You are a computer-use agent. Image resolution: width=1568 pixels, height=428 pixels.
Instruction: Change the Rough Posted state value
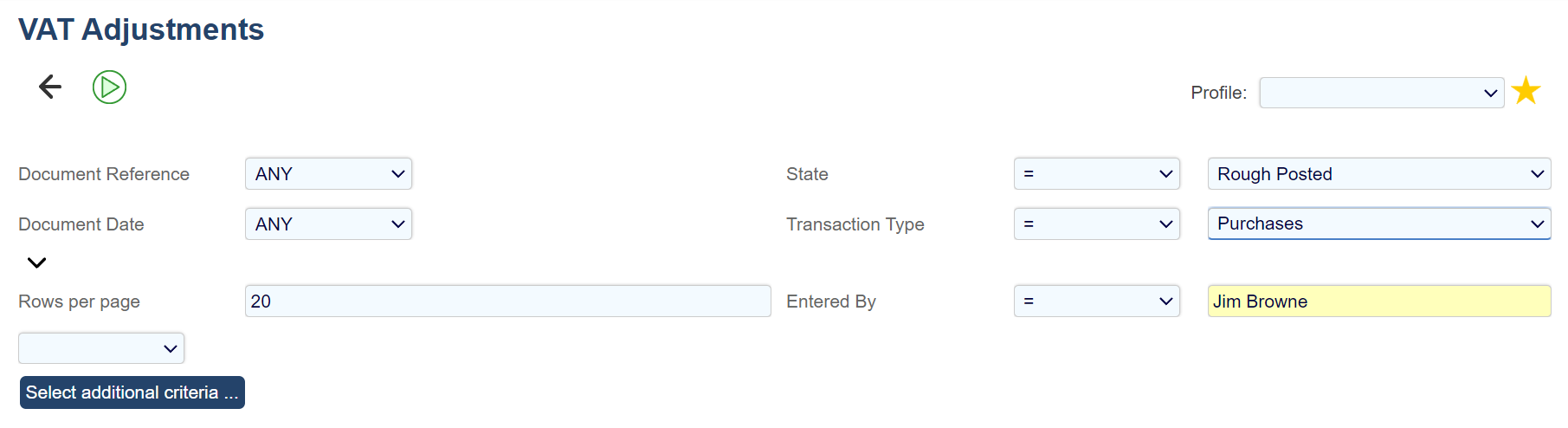point(1378,174)
